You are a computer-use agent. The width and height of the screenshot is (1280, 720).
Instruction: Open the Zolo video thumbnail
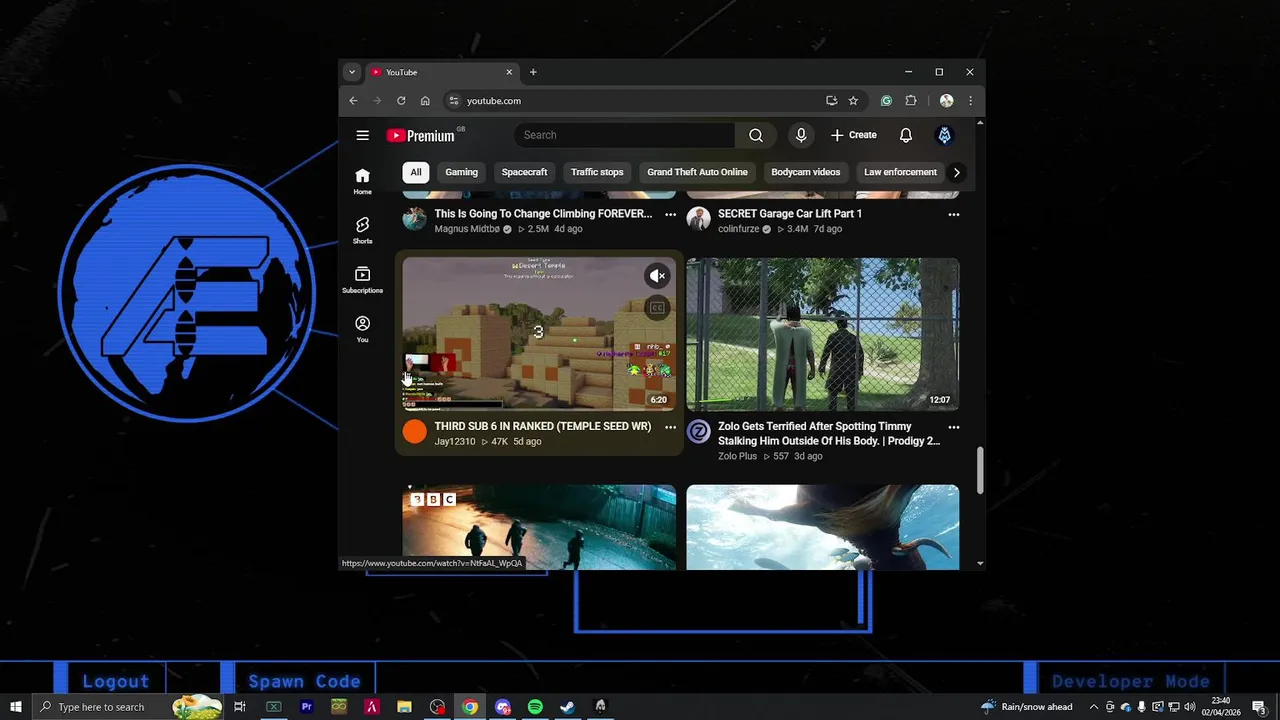(823, 334)
